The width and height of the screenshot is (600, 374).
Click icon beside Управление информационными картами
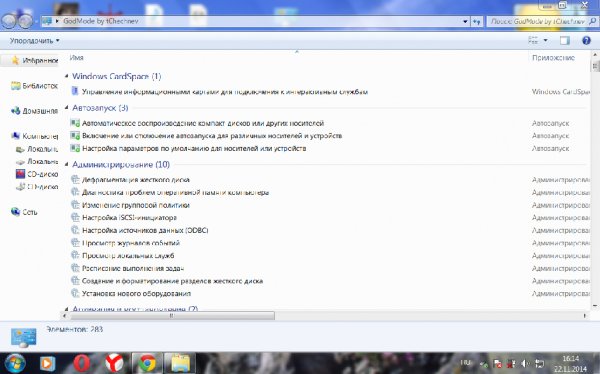75,91
